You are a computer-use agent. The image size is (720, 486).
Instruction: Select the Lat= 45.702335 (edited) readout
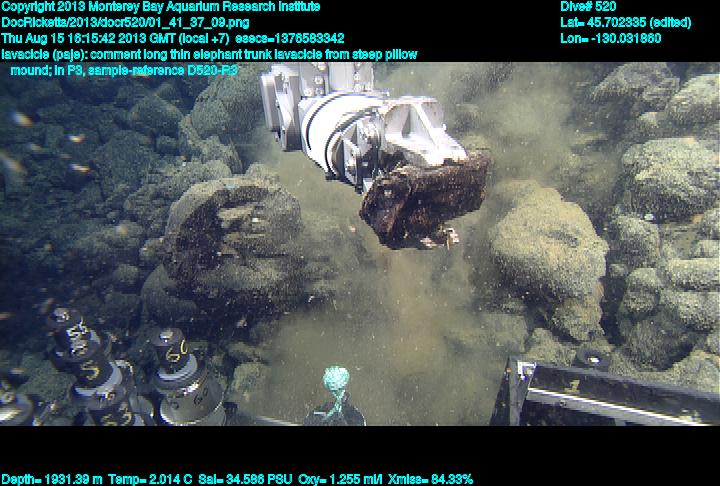click(x=625, y=23)
